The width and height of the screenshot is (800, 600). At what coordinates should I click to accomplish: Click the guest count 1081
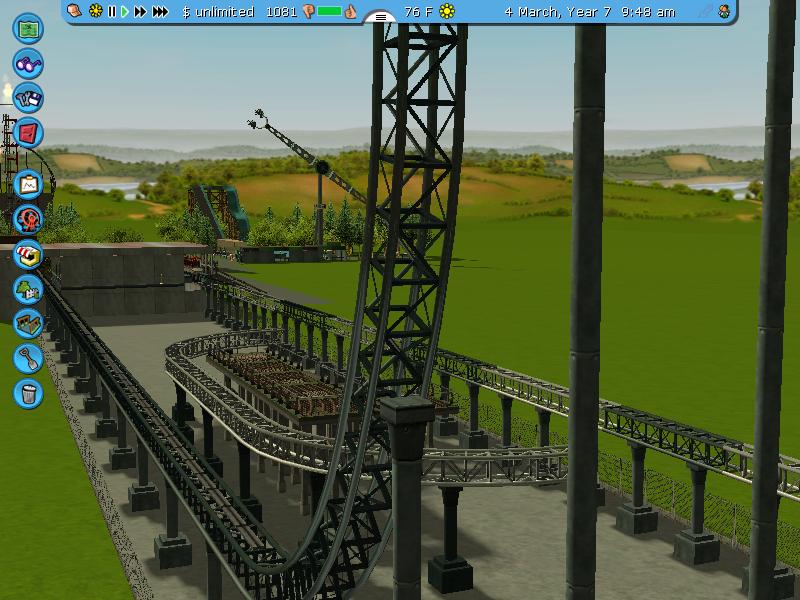pos(281,12)
